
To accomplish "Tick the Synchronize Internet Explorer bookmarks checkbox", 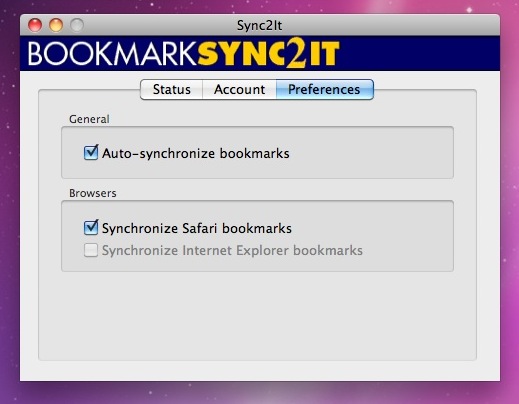I will coord(91,250).
